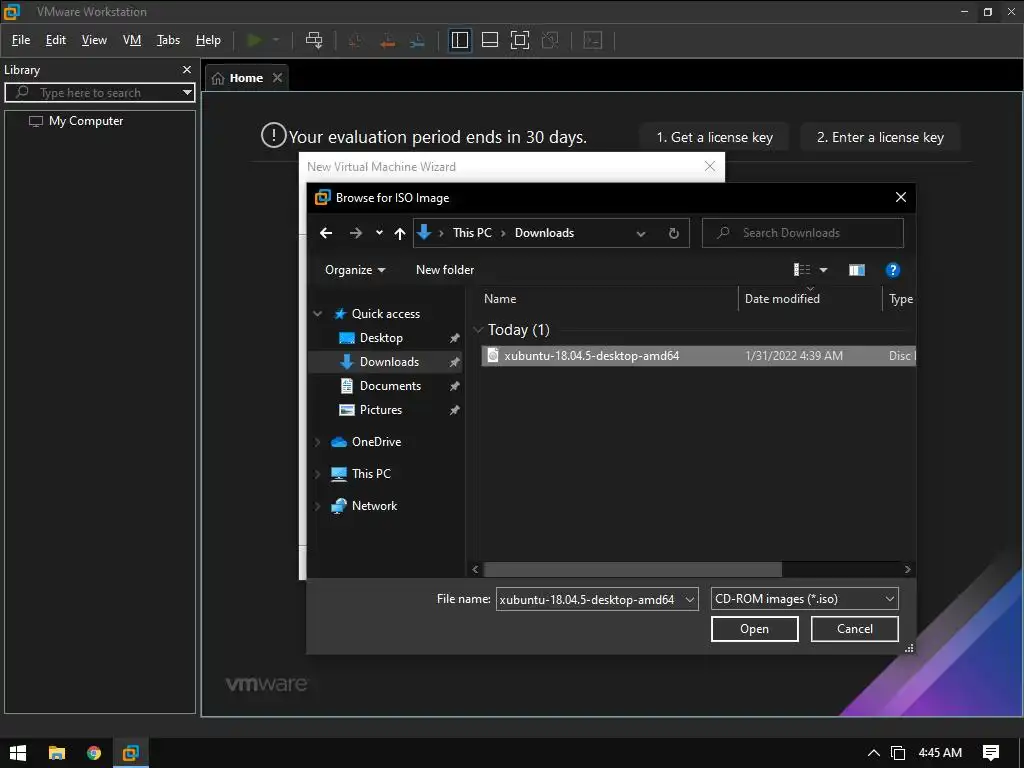
Task: Select My Computer in Library
Action: [x=86, y=121]
